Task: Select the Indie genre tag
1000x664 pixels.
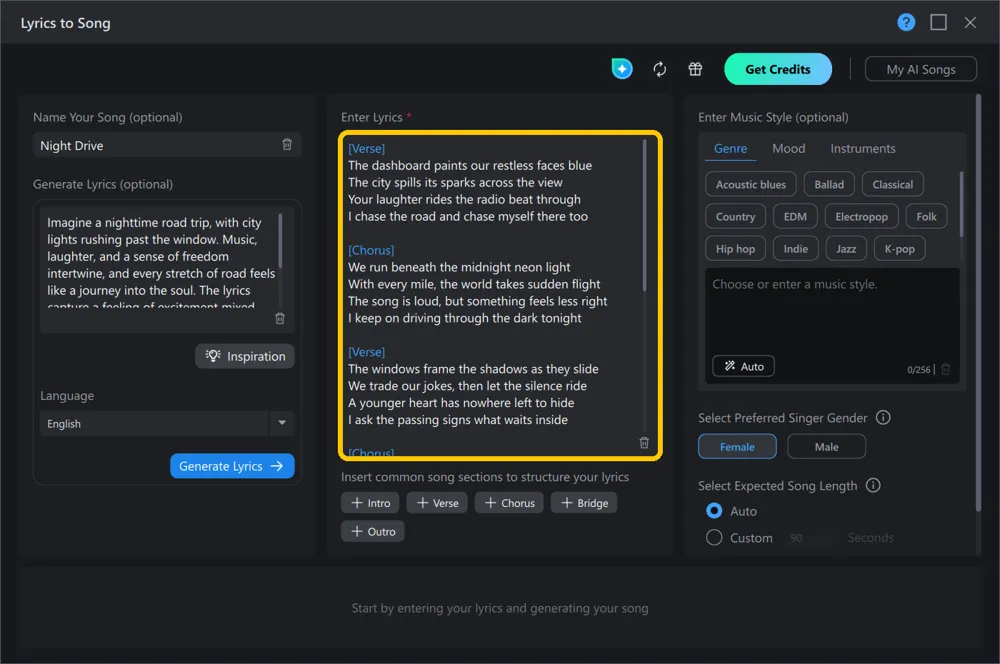Action: [x=795, y=249]
